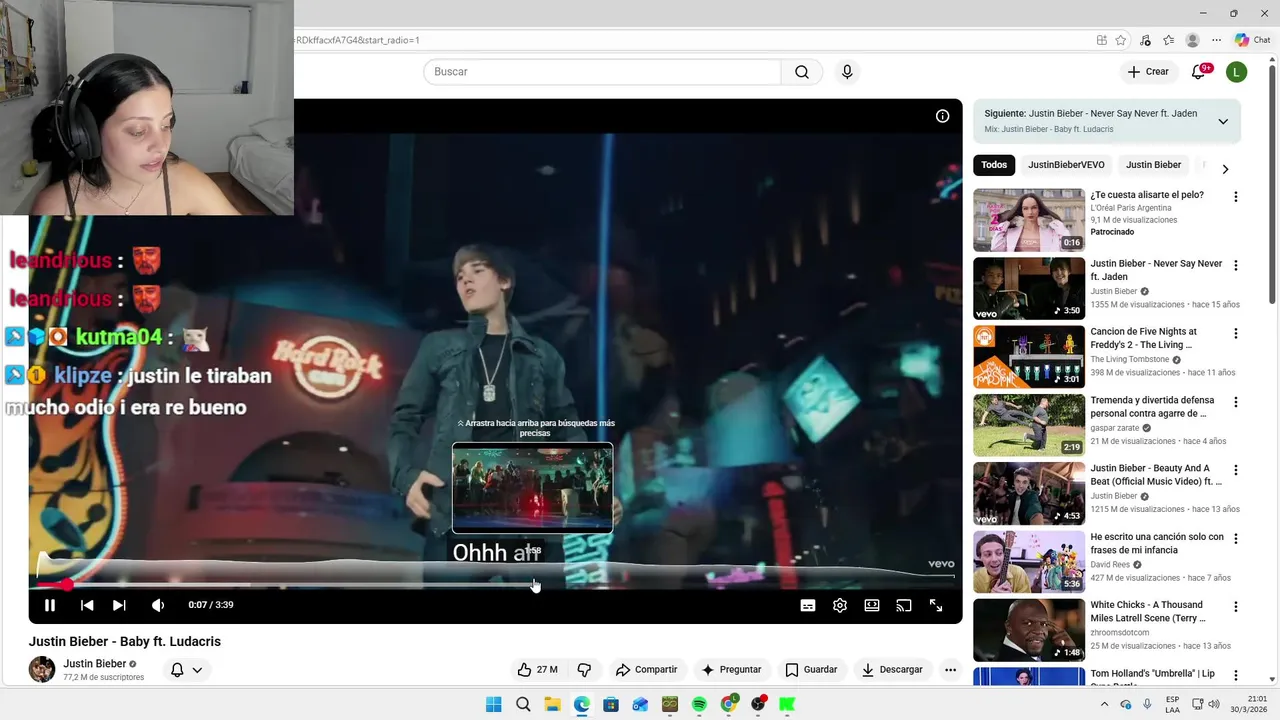Open the subscription notification bell dropdown

pos(186,670)
